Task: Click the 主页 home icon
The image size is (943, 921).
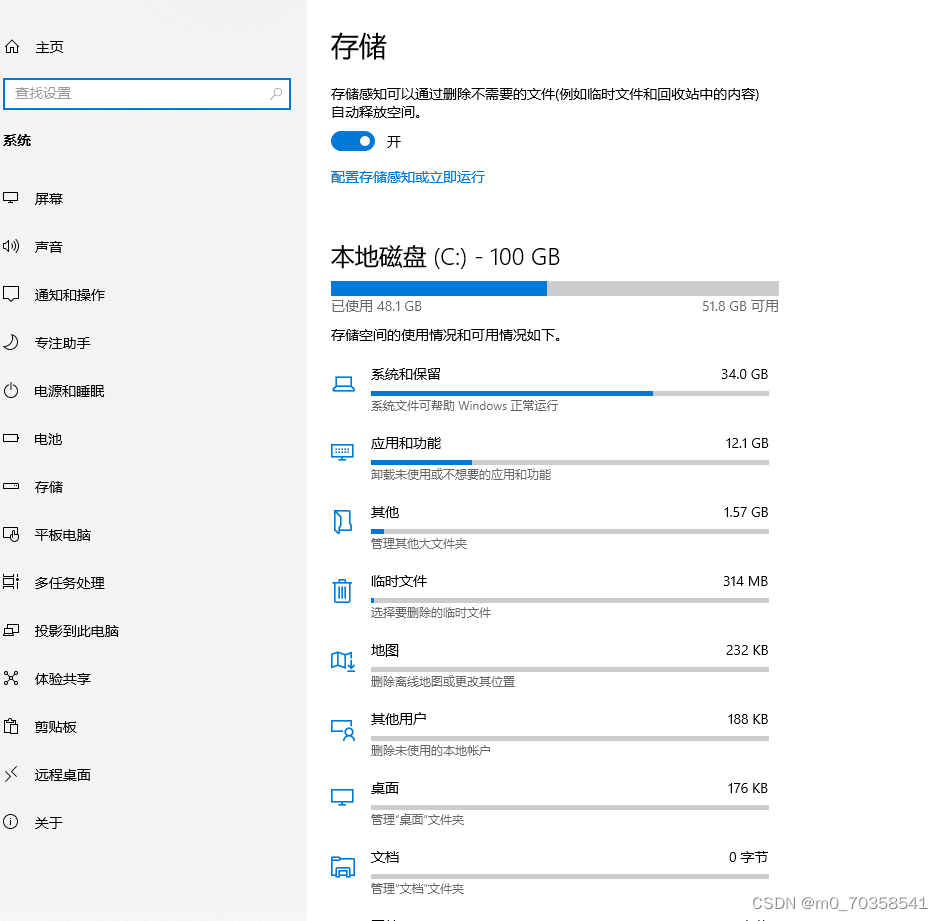Action: tap(12, 46)
